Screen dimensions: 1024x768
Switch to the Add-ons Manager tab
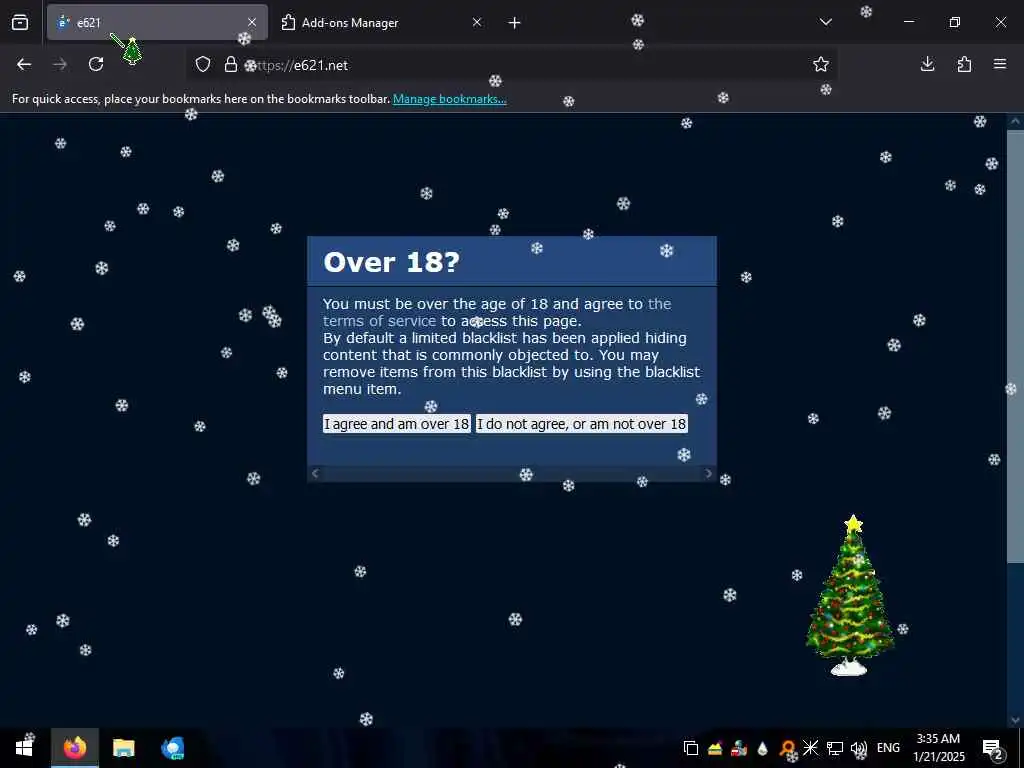coord(383,22)
